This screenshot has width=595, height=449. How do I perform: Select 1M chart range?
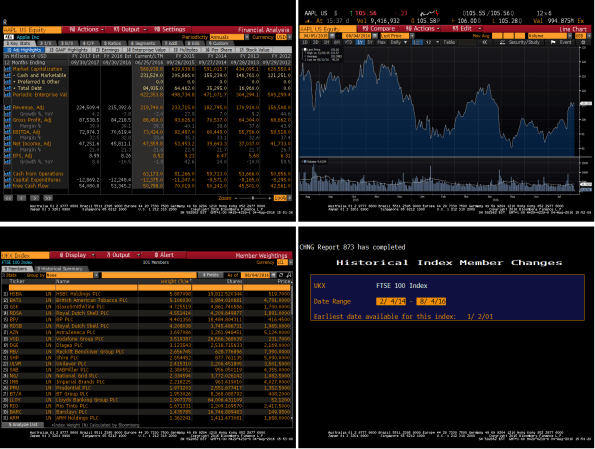tap(327, 42)
